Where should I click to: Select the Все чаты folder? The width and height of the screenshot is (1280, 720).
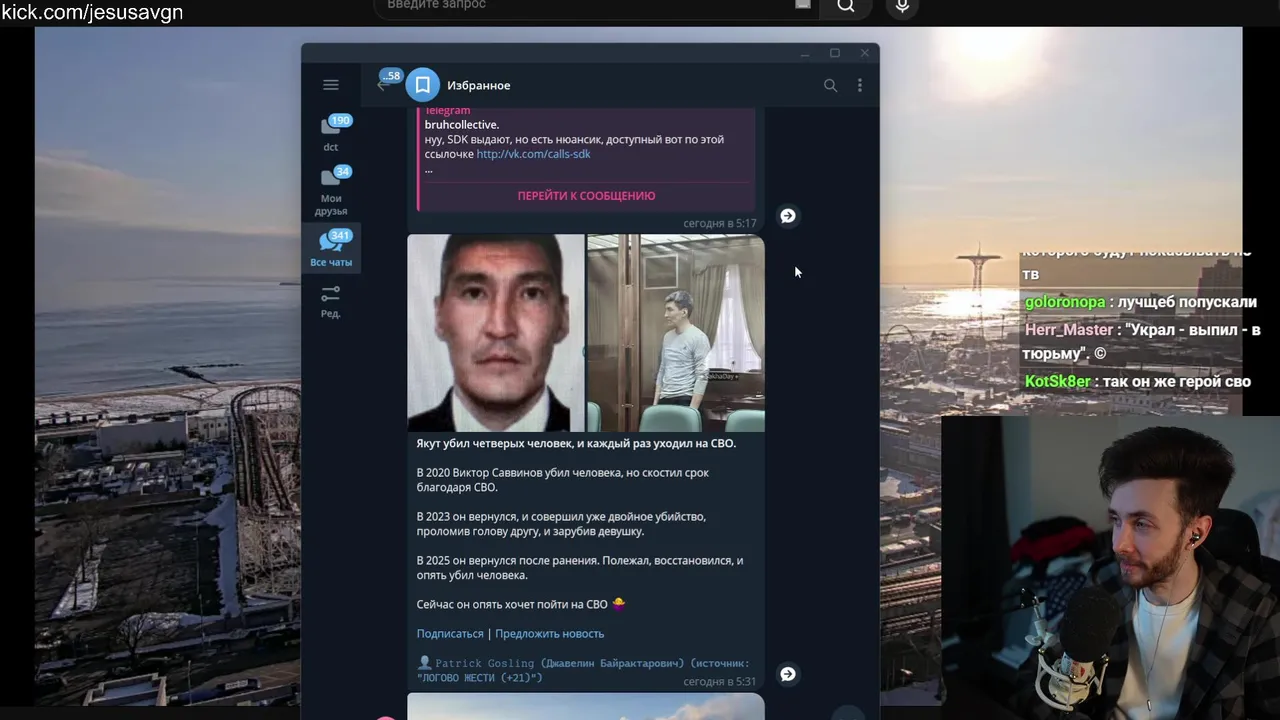[x=331, y=248]
